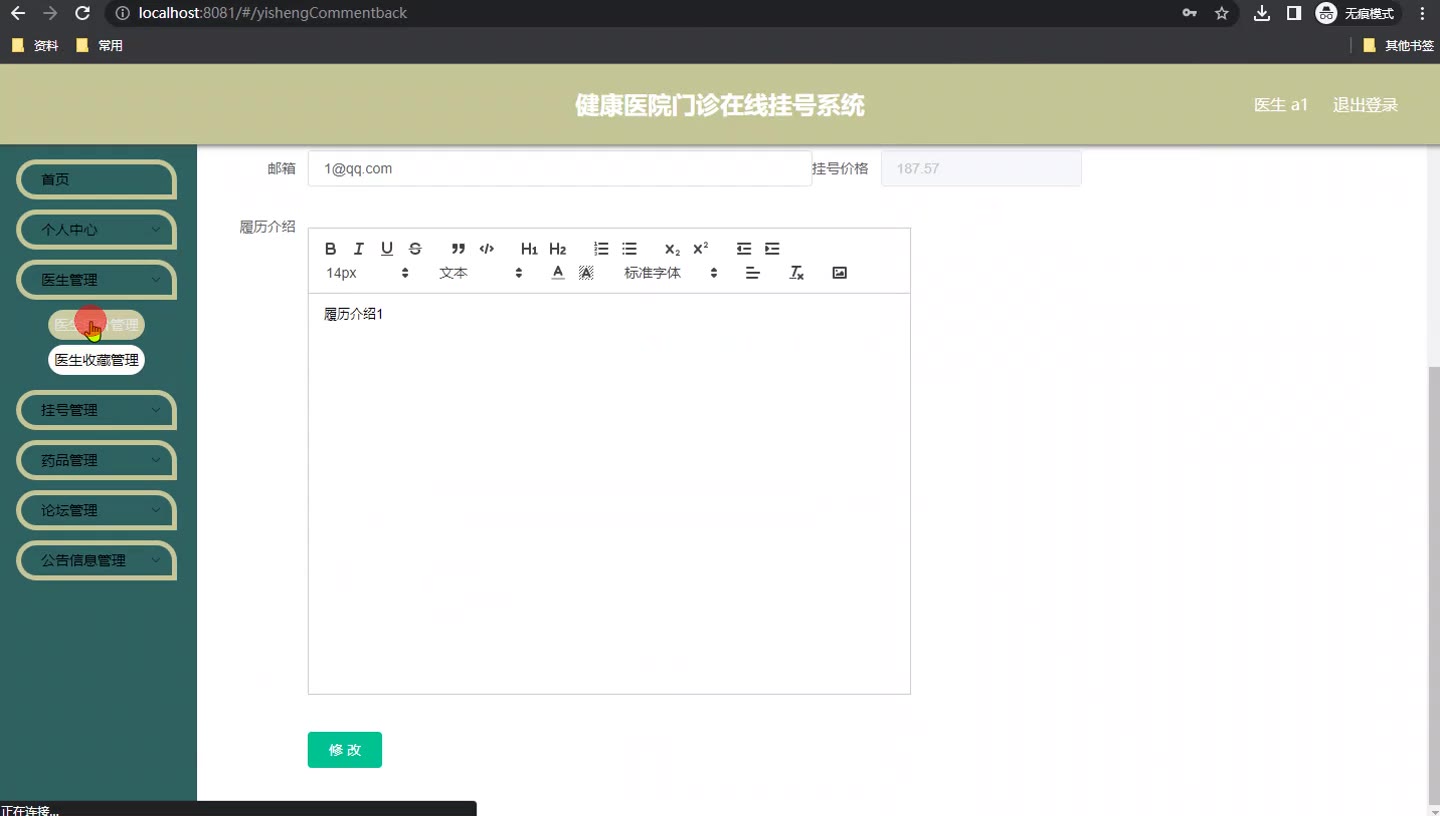The image size is (1440, 816).
Task: Open the text color picker
Action: pyautogui.click(x=558, y=273)
